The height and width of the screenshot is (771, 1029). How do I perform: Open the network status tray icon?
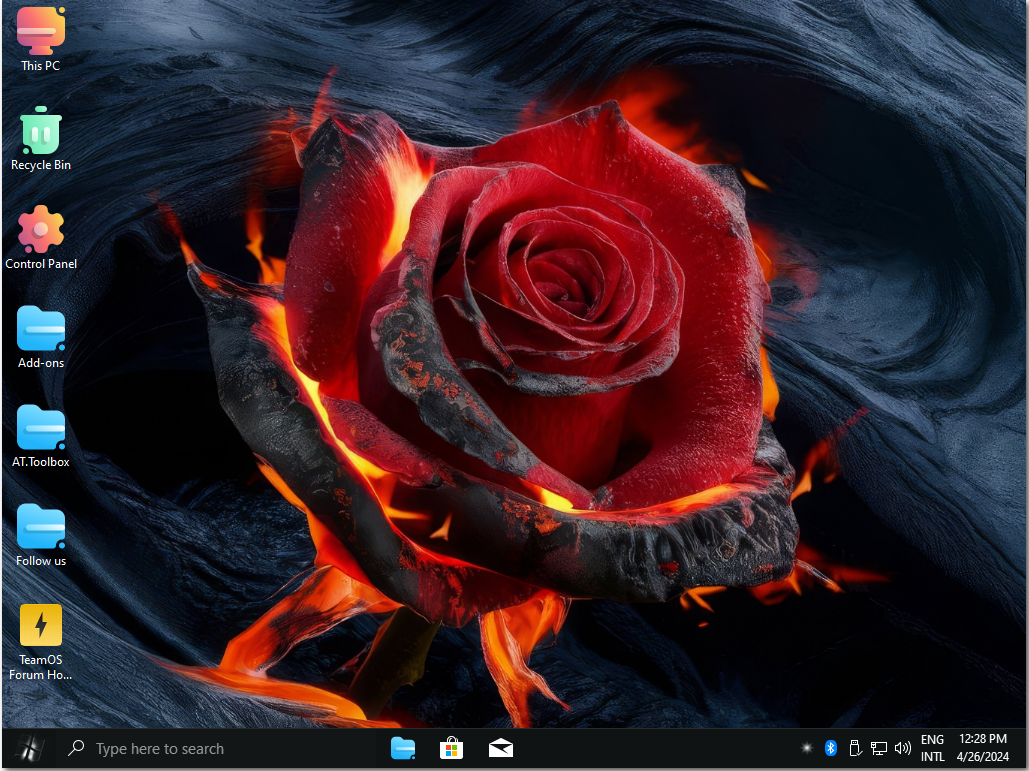879,748
